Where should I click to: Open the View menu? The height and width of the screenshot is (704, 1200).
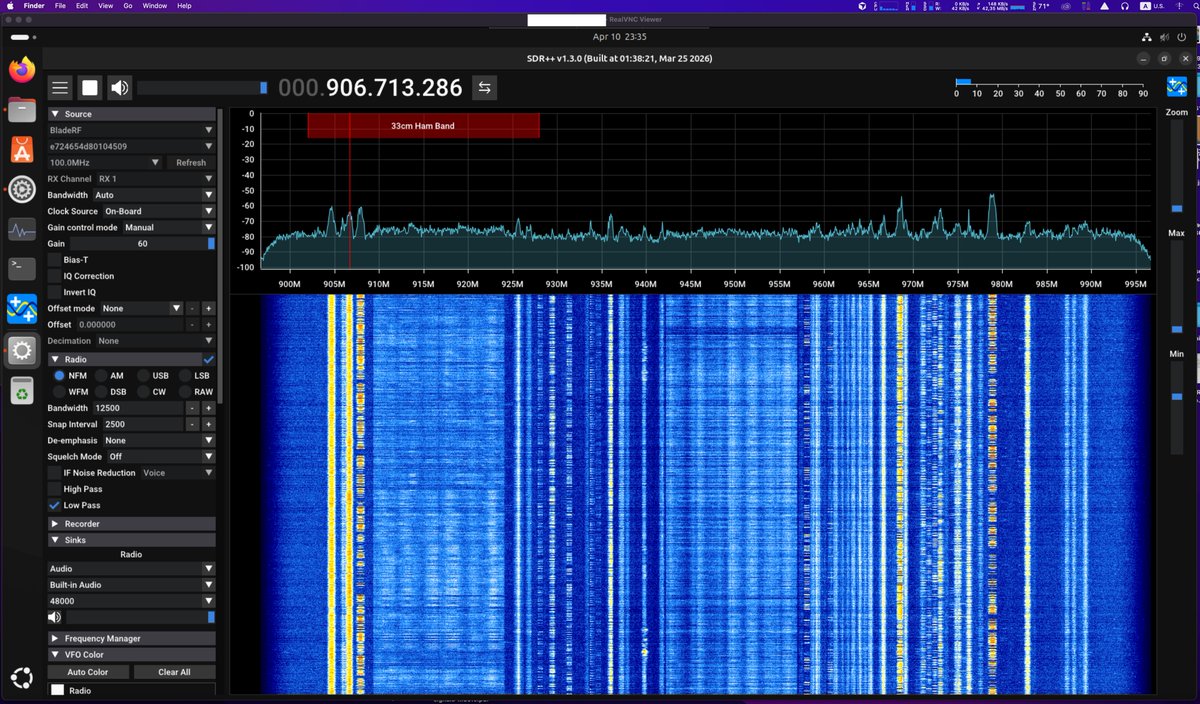105,6
